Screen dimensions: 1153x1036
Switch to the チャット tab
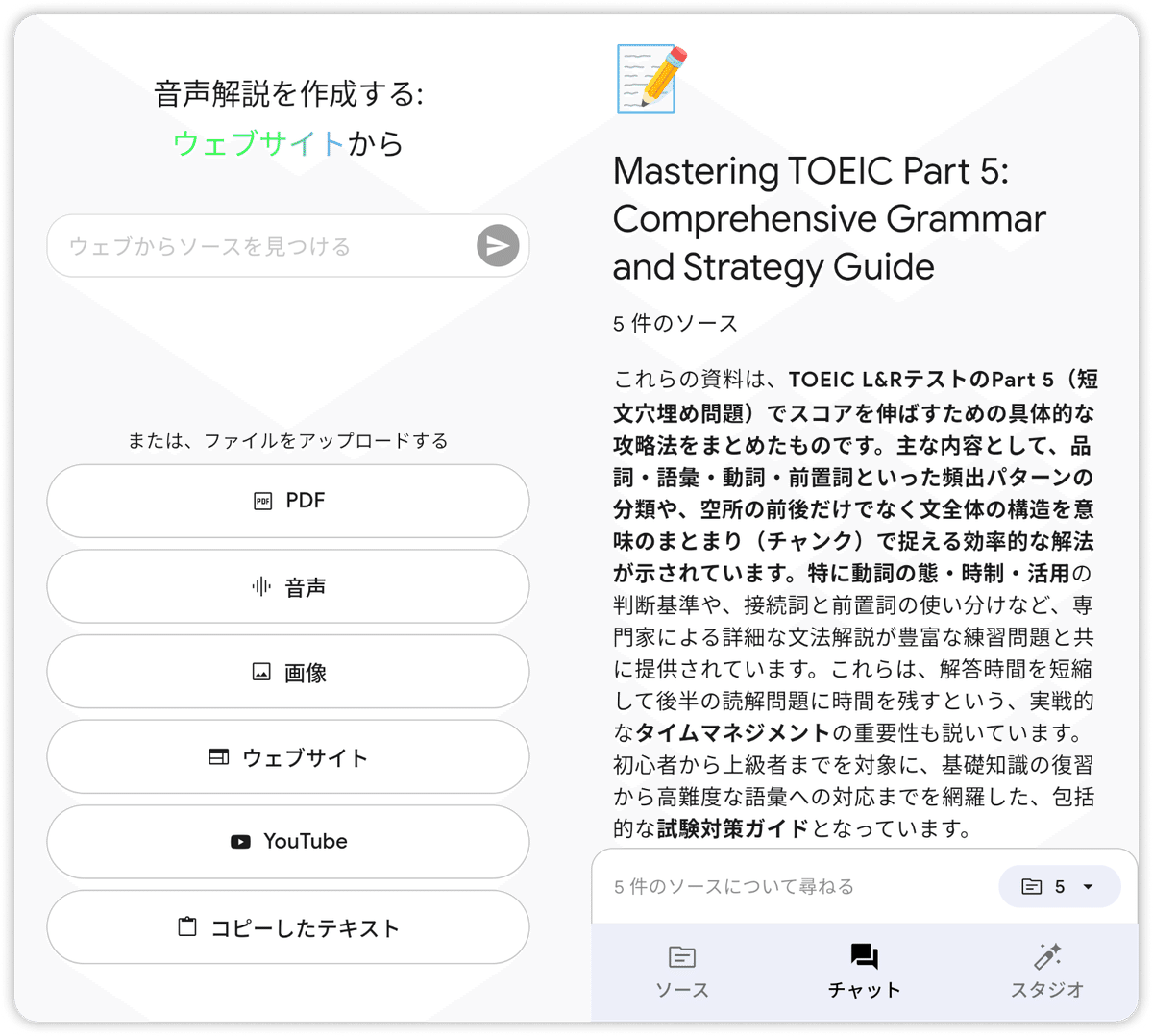tap(864, 973)
